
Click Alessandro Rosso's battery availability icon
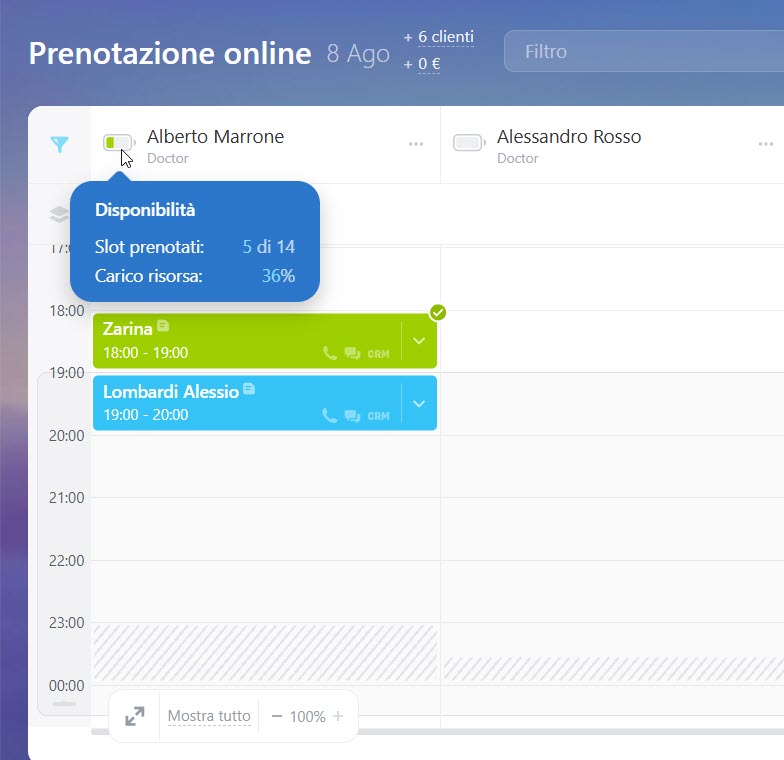coord(468,143)
